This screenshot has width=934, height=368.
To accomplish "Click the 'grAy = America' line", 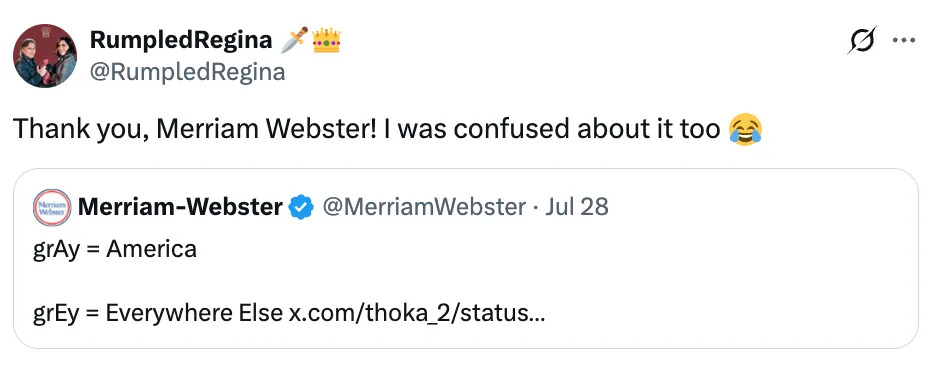I will point(115,249).
